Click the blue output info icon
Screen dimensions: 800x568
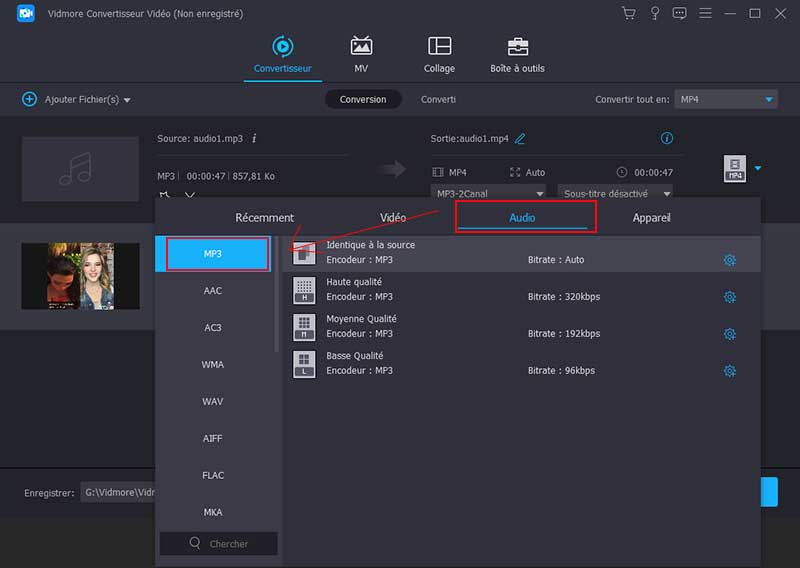(x=666, y=138)
